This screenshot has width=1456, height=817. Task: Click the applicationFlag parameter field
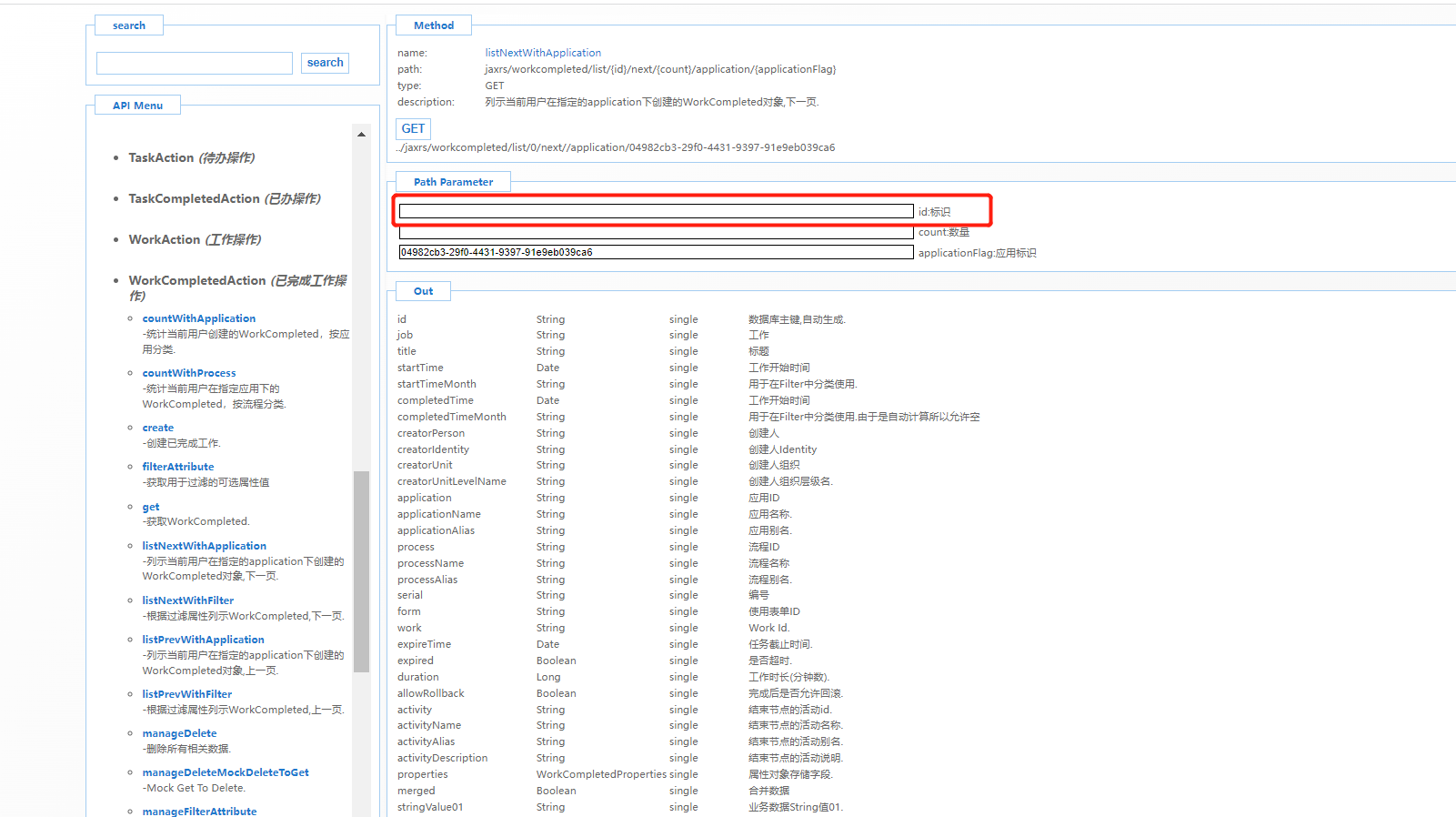pos(656,252)
